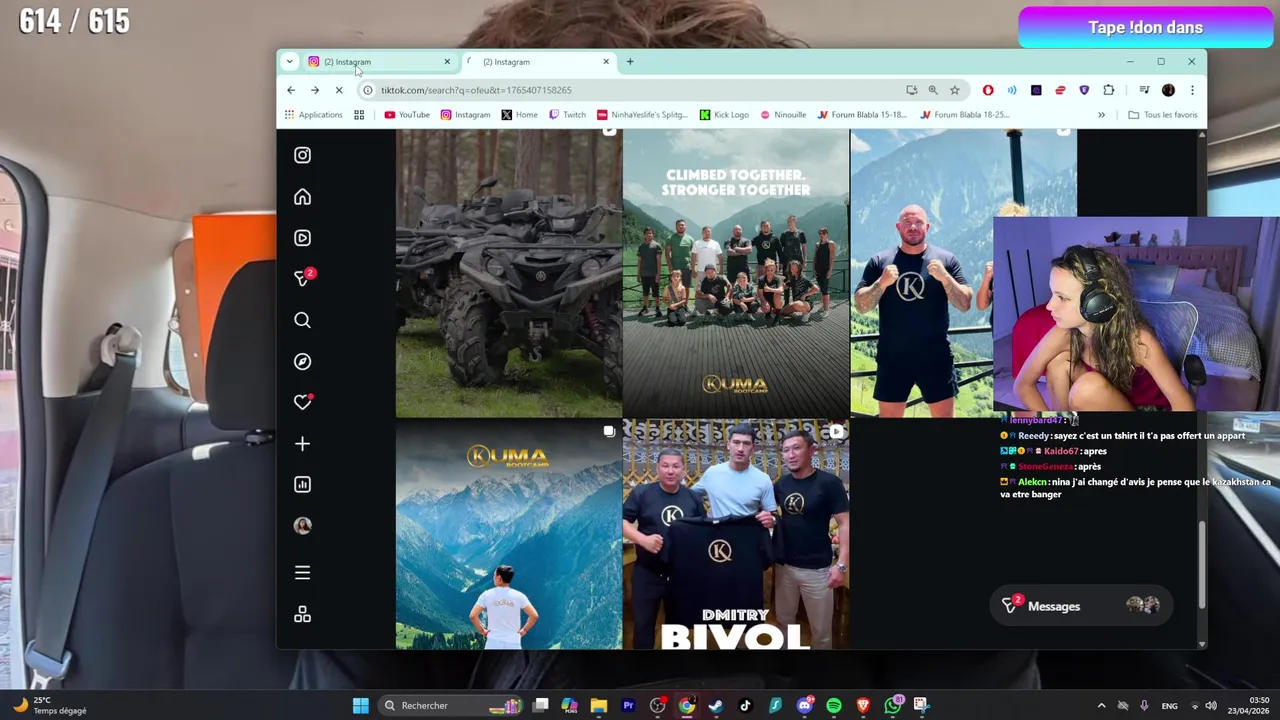Image resolution: width=1280 pixels, height=720 pixels.
Task: Open Steam from the taskbar
Action: (x=716, y=706)
